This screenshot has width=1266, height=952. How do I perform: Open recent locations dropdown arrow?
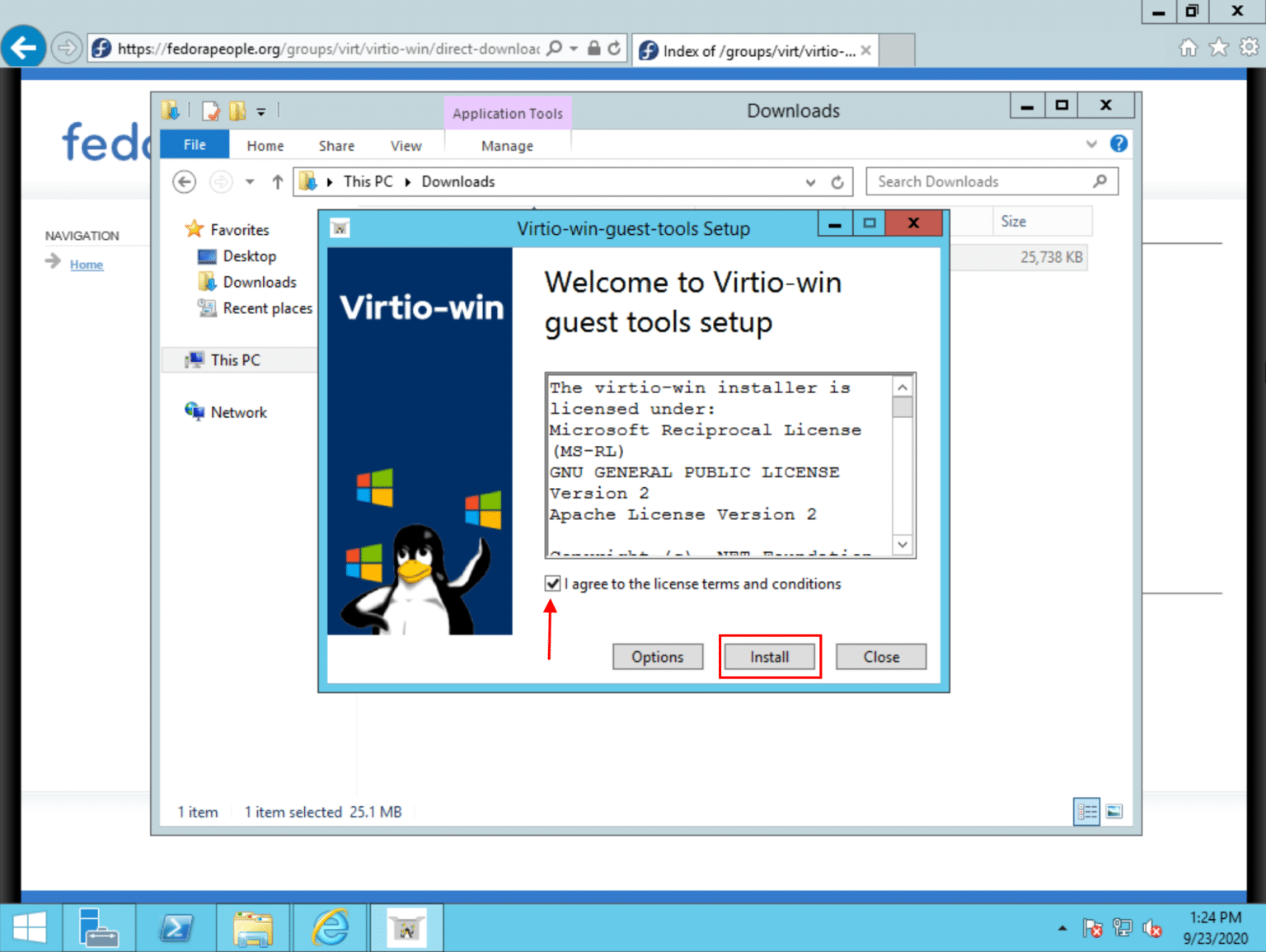[250, 182]
